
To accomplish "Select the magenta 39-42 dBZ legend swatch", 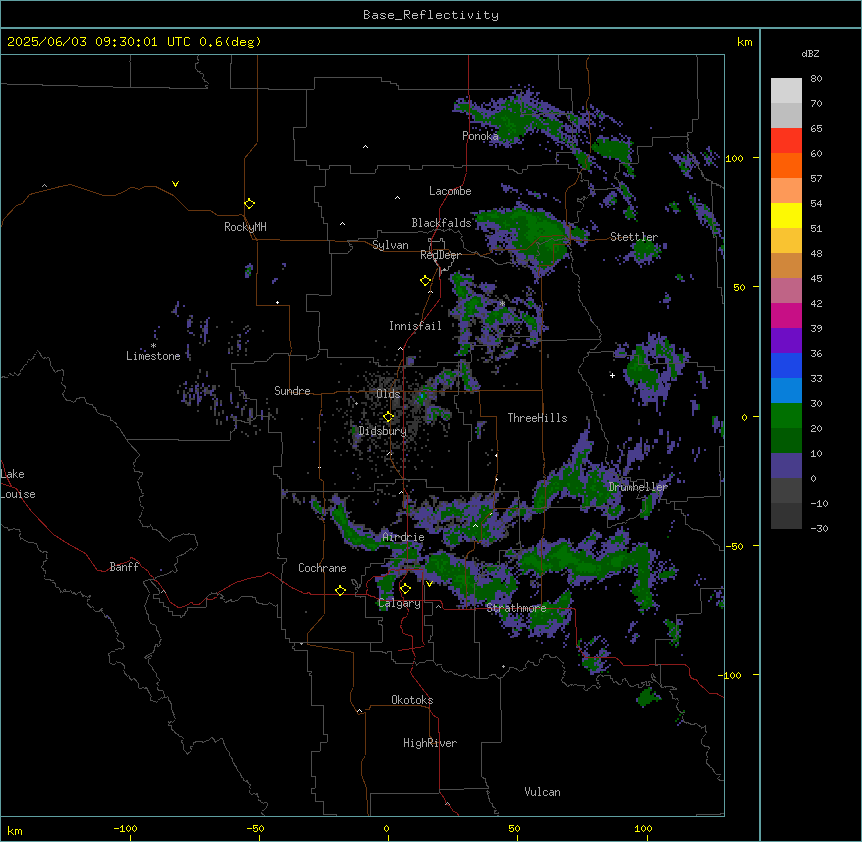I will click(786, 315).
